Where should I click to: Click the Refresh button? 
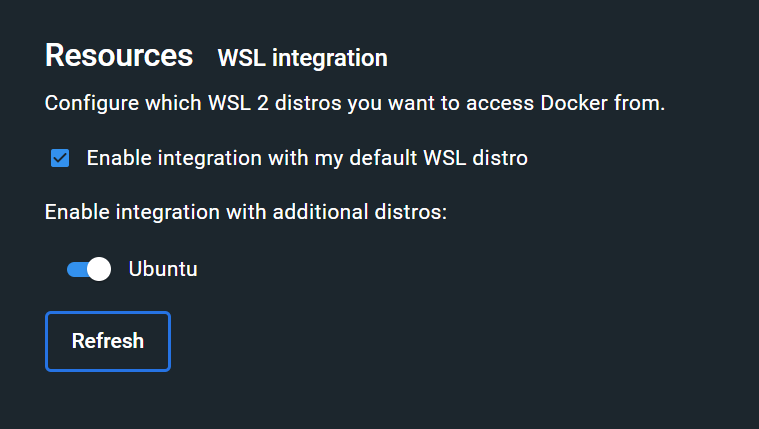point(108,341)
